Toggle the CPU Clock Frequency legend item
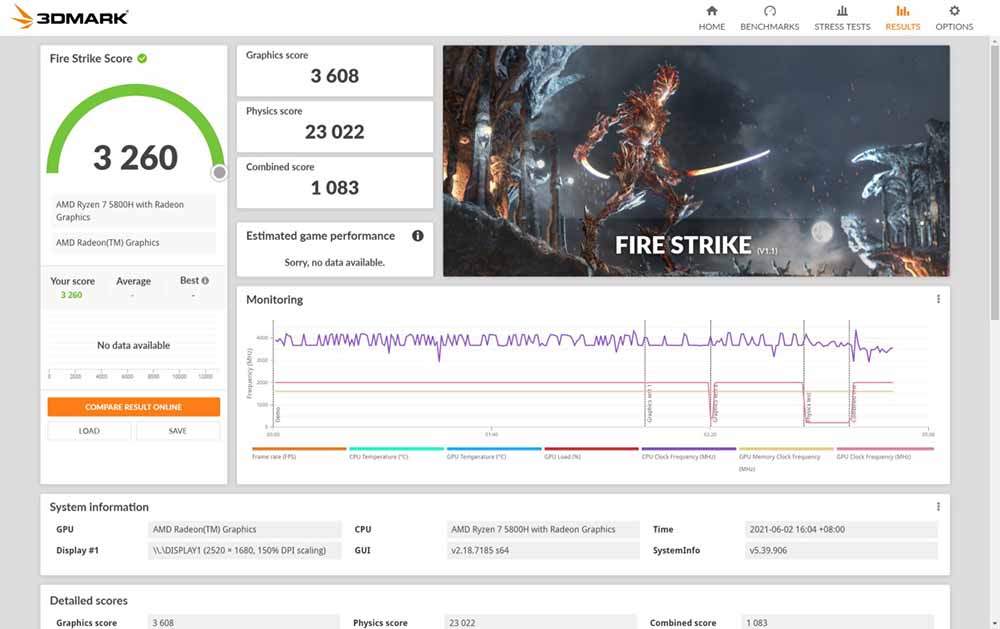This screenshot has height=629, width=1000. [x=689, y=453]
